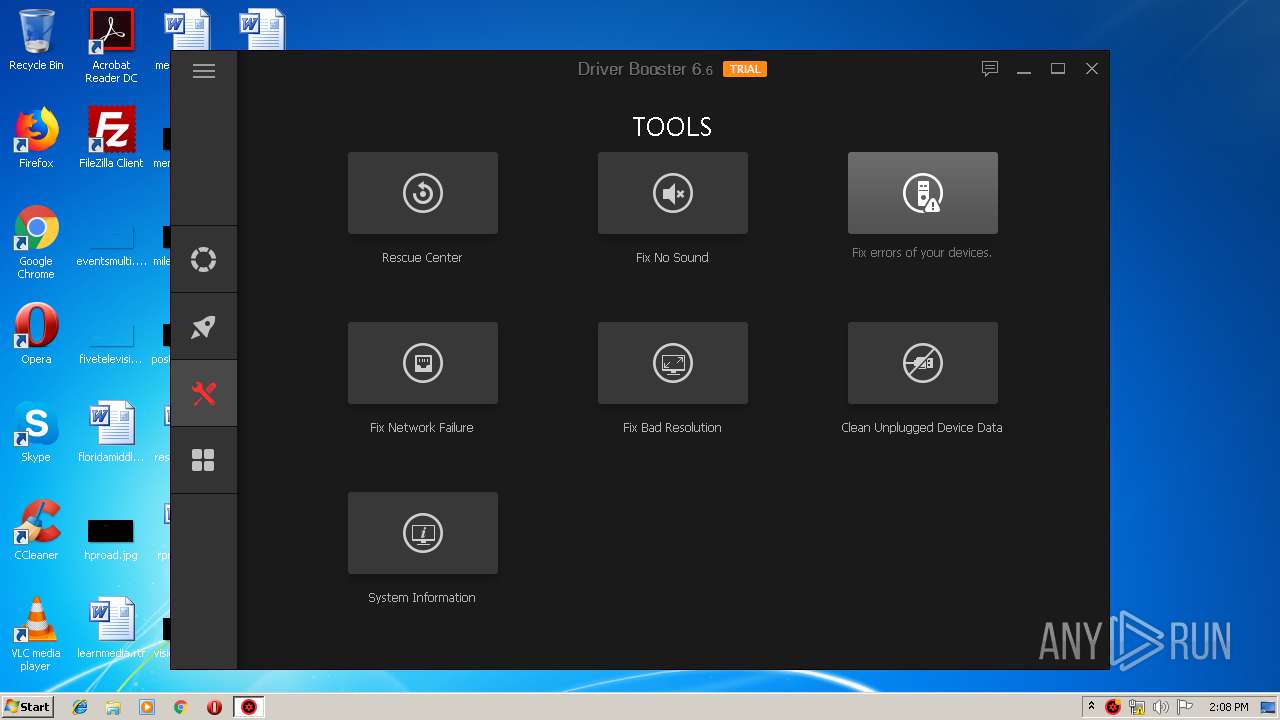Viewport: 1280px width, 720px height.
Task: Click the Clean Unplugged Device Data label
Action: coord(922,427)
